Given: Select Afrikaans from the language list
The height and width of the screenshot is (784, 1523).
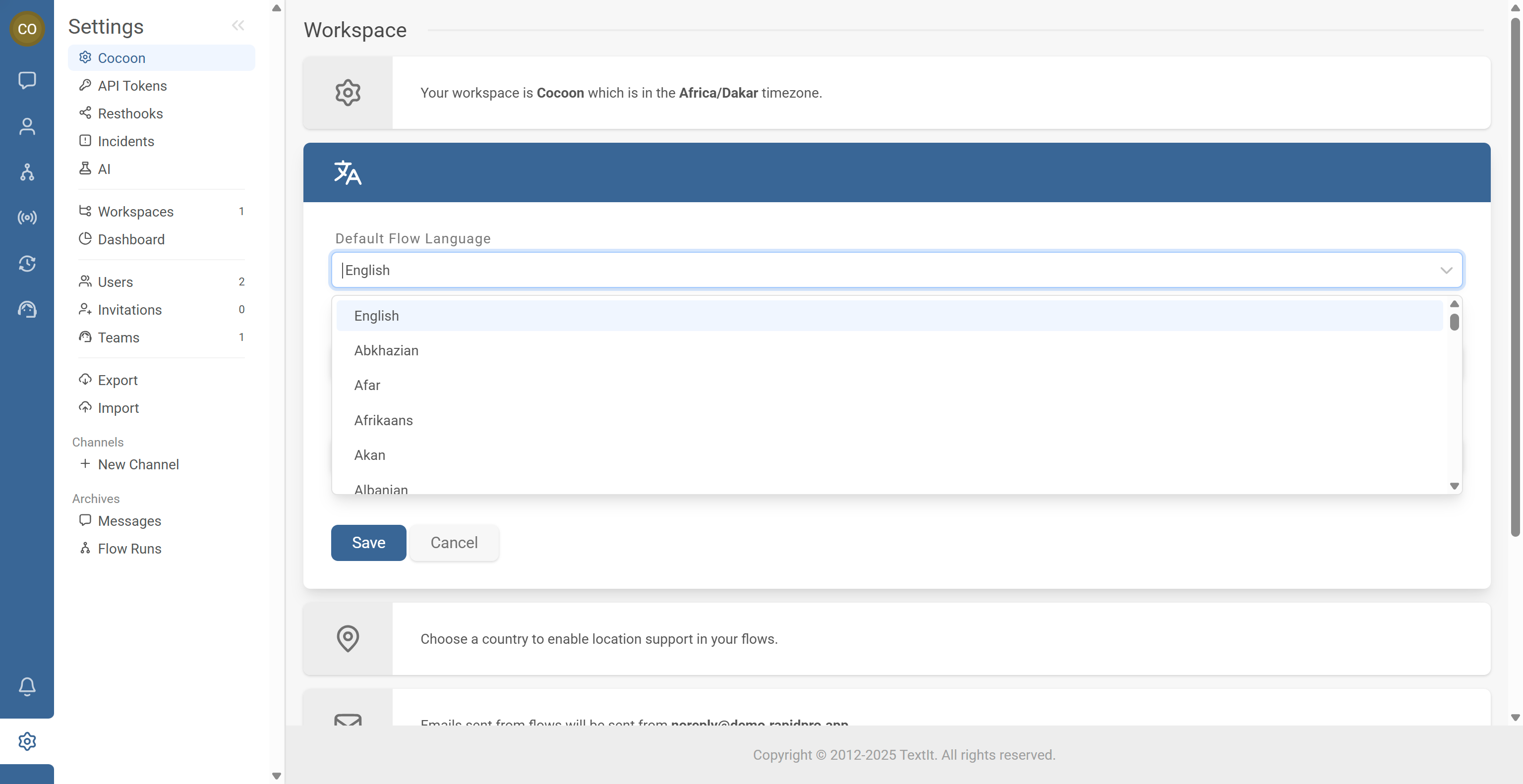Looking at the screenshot, I should coord(383,420).
